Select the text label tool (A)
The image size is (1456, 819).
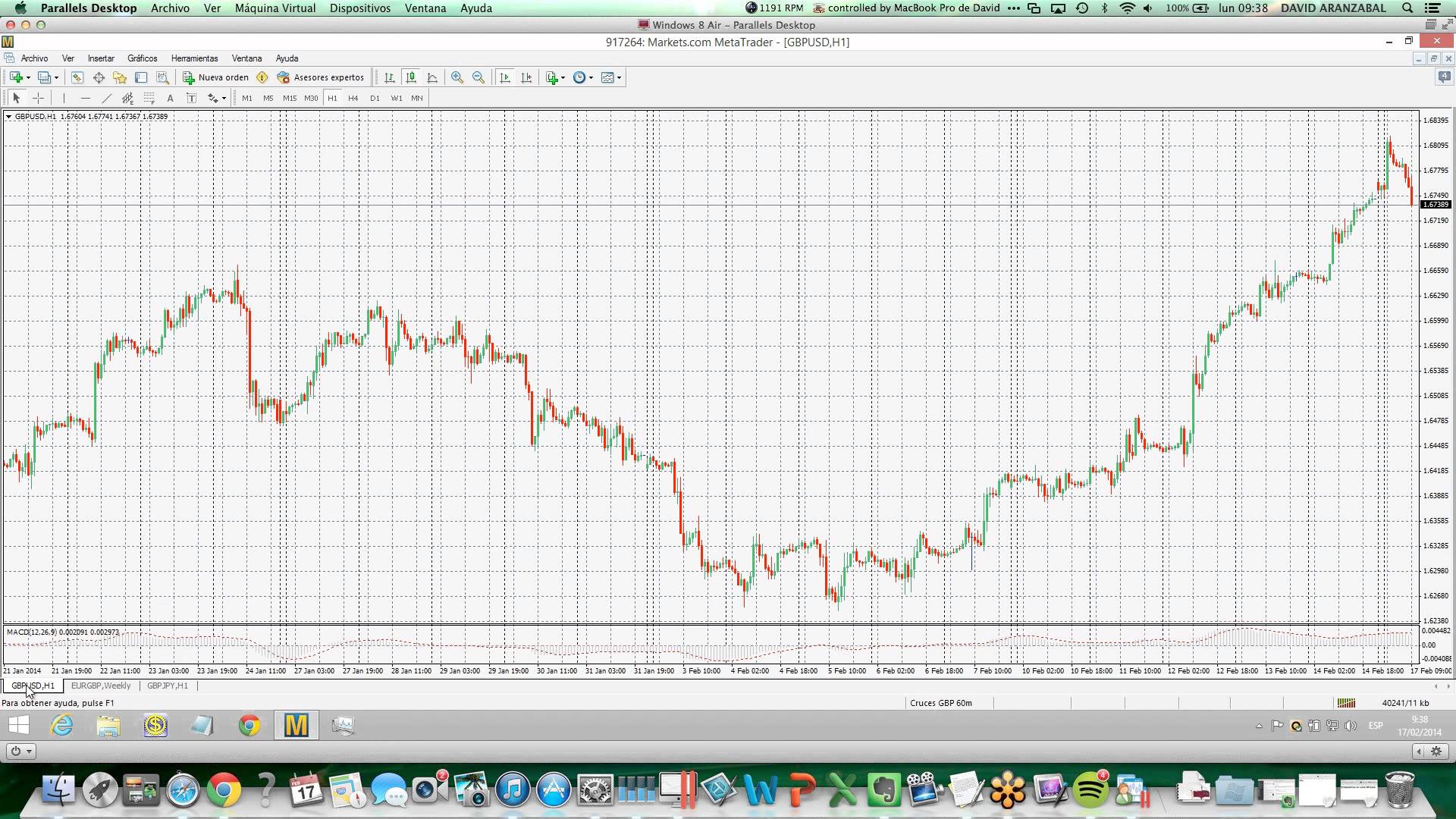(170, 98)
